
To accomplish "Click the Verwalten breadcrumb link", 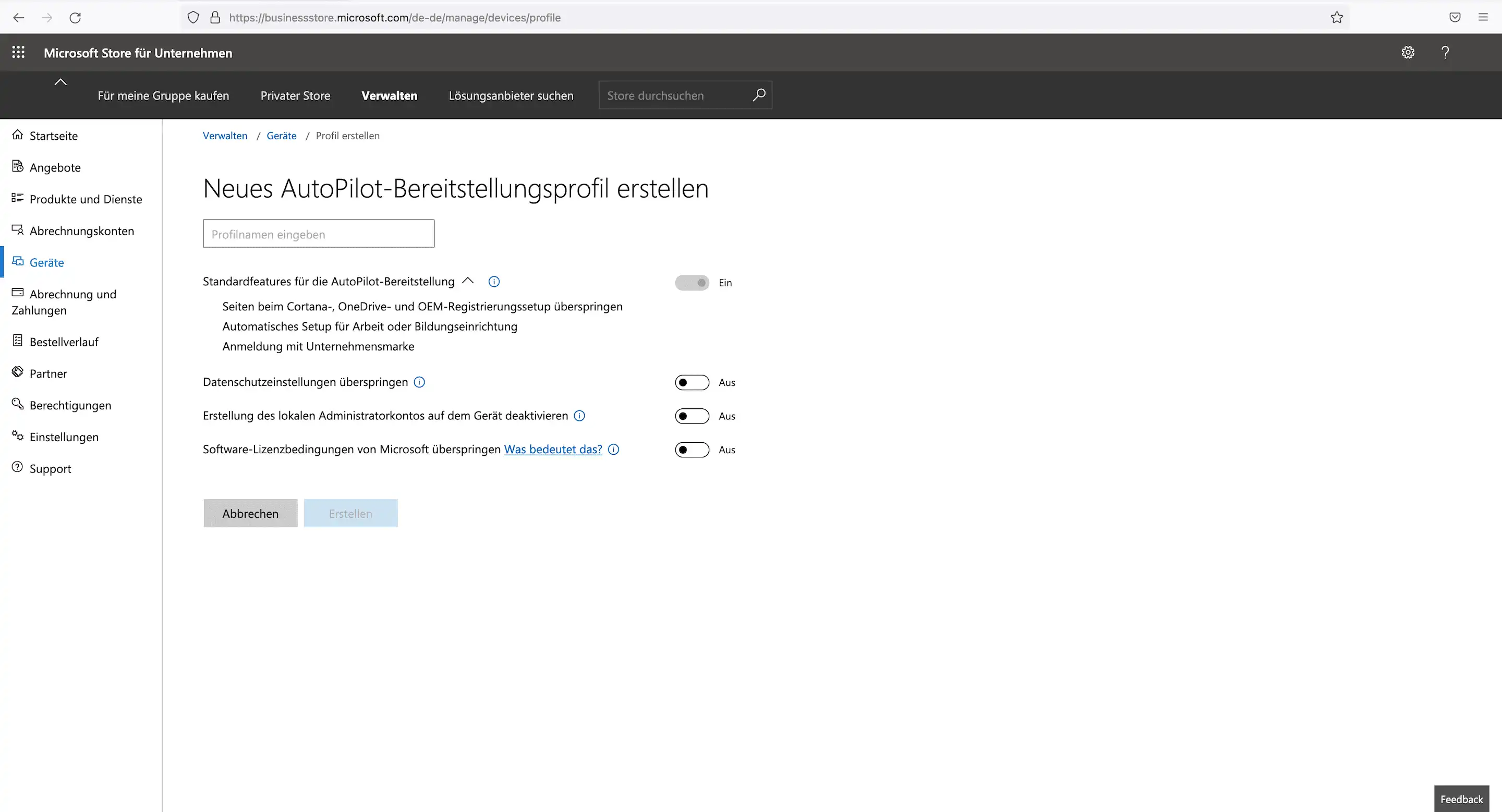I will pyautogui.click(x=225, y=136).
